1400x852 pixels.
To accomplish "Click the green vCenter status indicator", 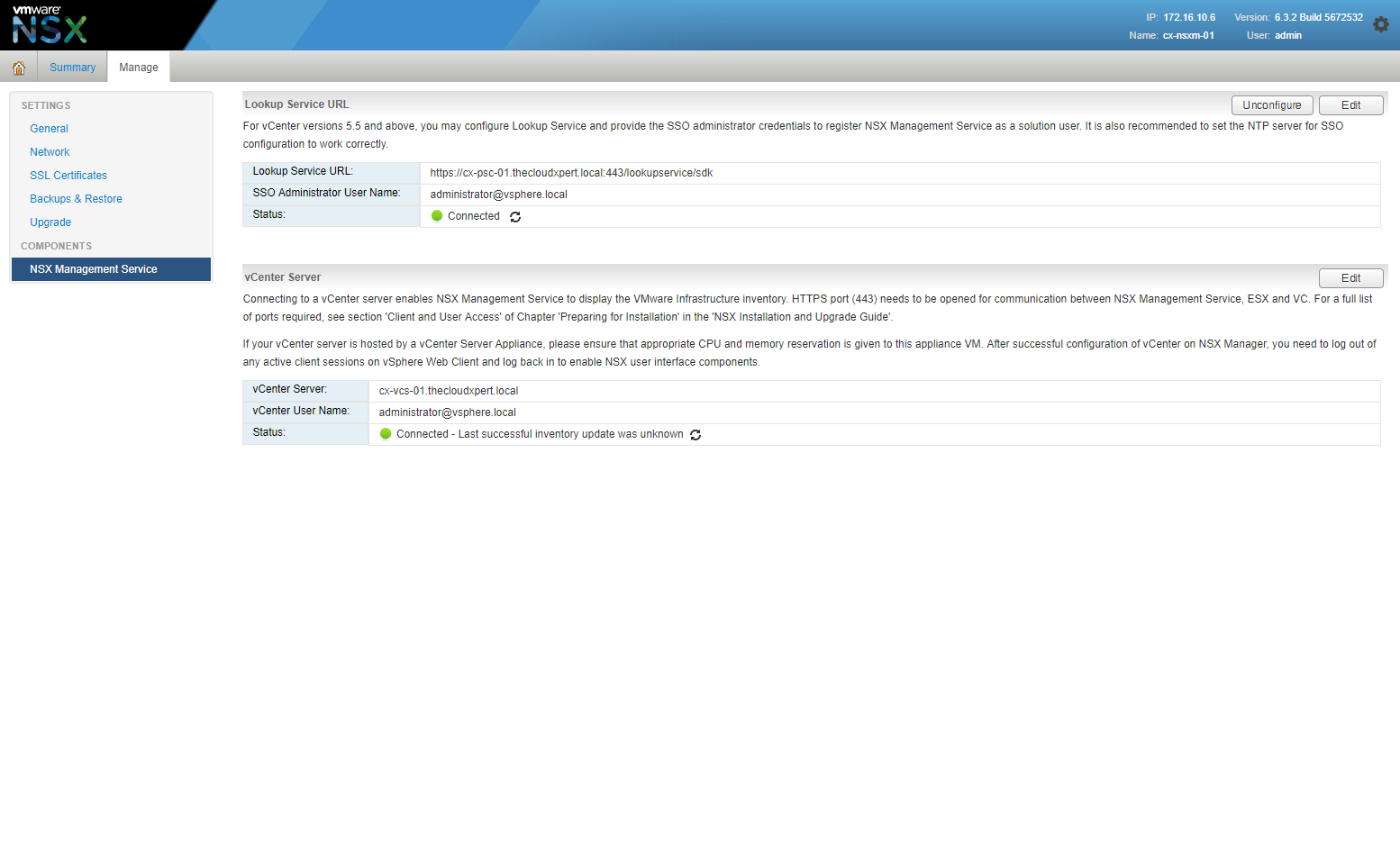I will (386, 434).
